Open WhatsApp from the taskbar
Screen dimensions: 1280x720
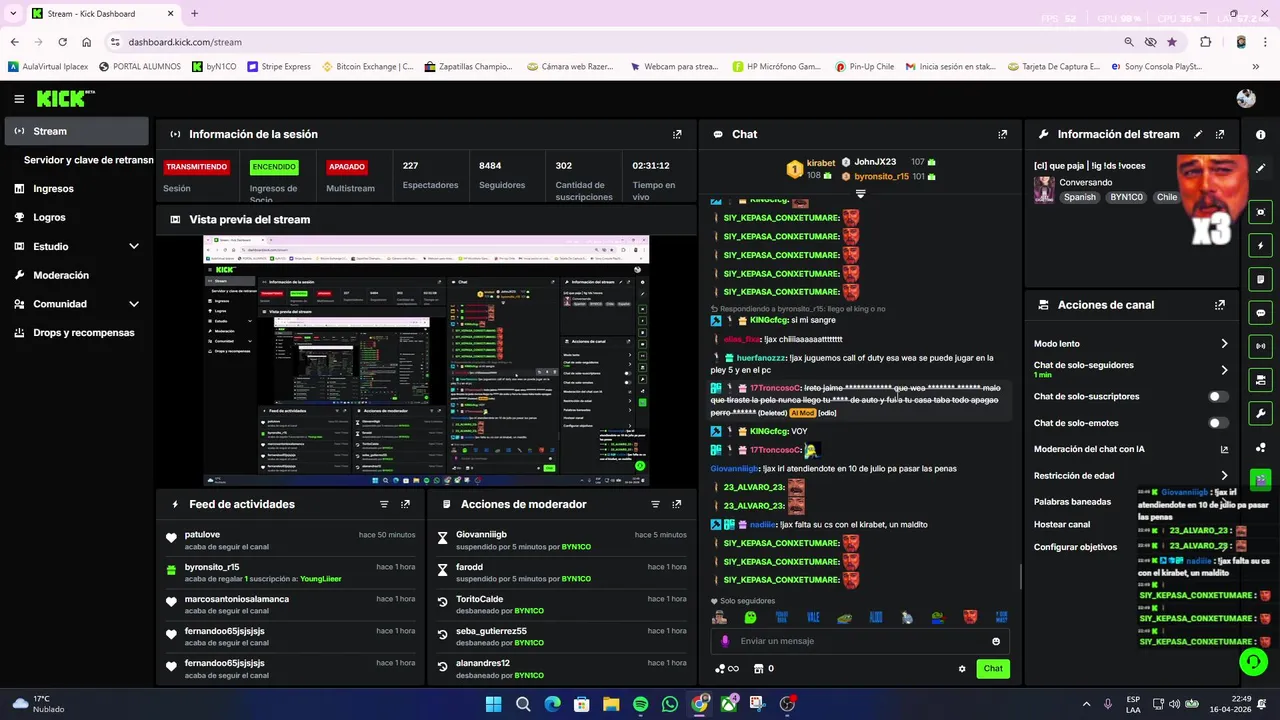point(669,704)
